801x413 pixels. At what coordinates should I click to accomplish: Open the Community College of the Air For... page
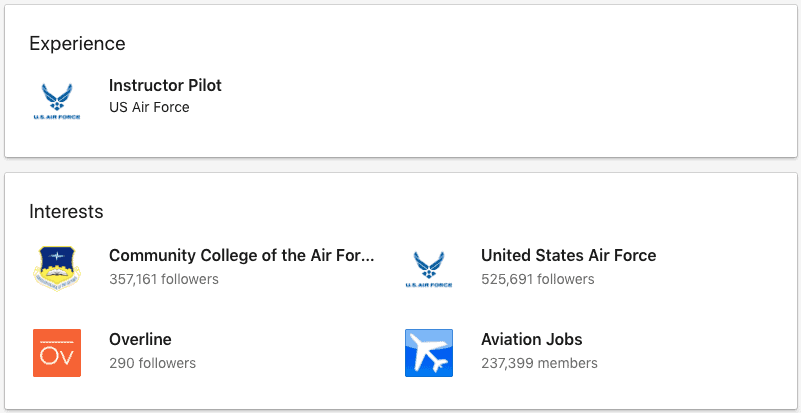[242, 255]
